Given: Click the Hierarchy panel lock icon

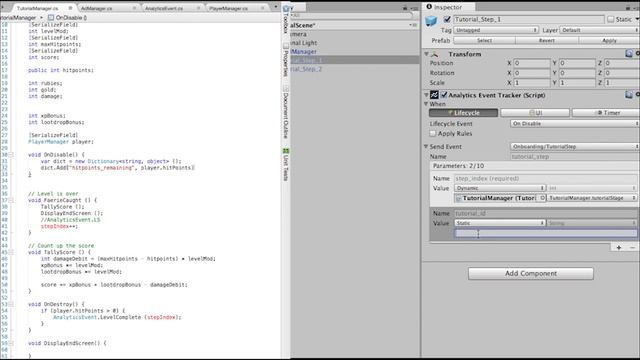Looking at the screenshot, I should [405, 8].
